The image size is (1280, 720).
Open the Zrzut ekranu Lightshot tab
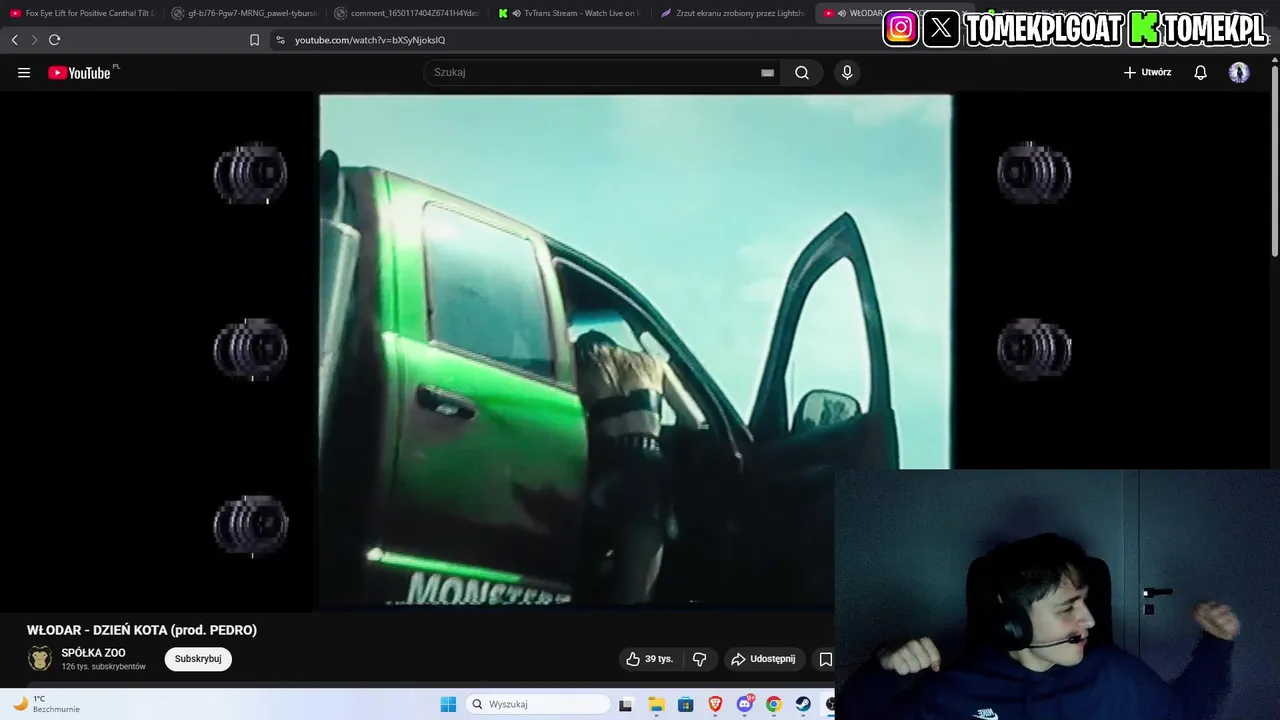coord(732,13)
